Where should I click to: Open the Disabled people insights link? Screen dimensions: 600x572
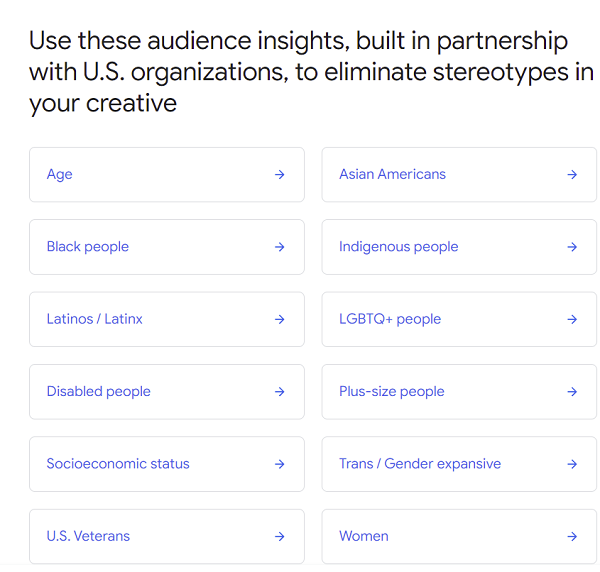pos(98,392)
